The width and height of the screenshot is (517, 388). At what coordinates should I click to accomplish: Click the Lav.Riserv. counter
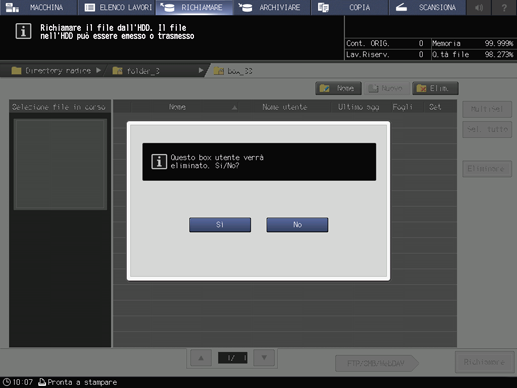pos(385,54)
